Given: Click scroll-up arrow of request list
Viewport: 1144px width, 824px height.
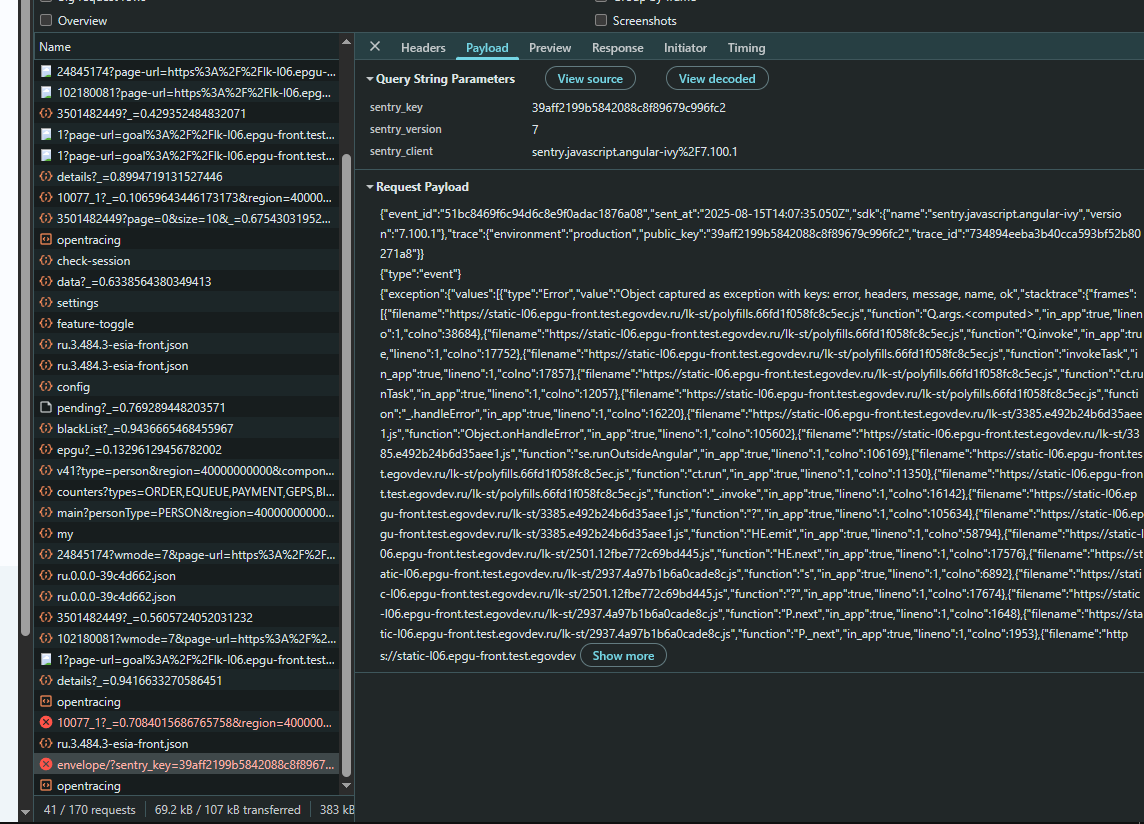Looking at the screenshot, I should [347, 43].
